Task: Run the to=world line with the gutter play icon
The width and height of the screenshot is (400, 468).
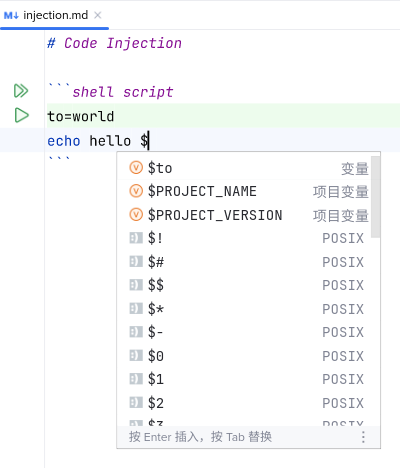Action: pyautogui.click(x=21, y=115)
